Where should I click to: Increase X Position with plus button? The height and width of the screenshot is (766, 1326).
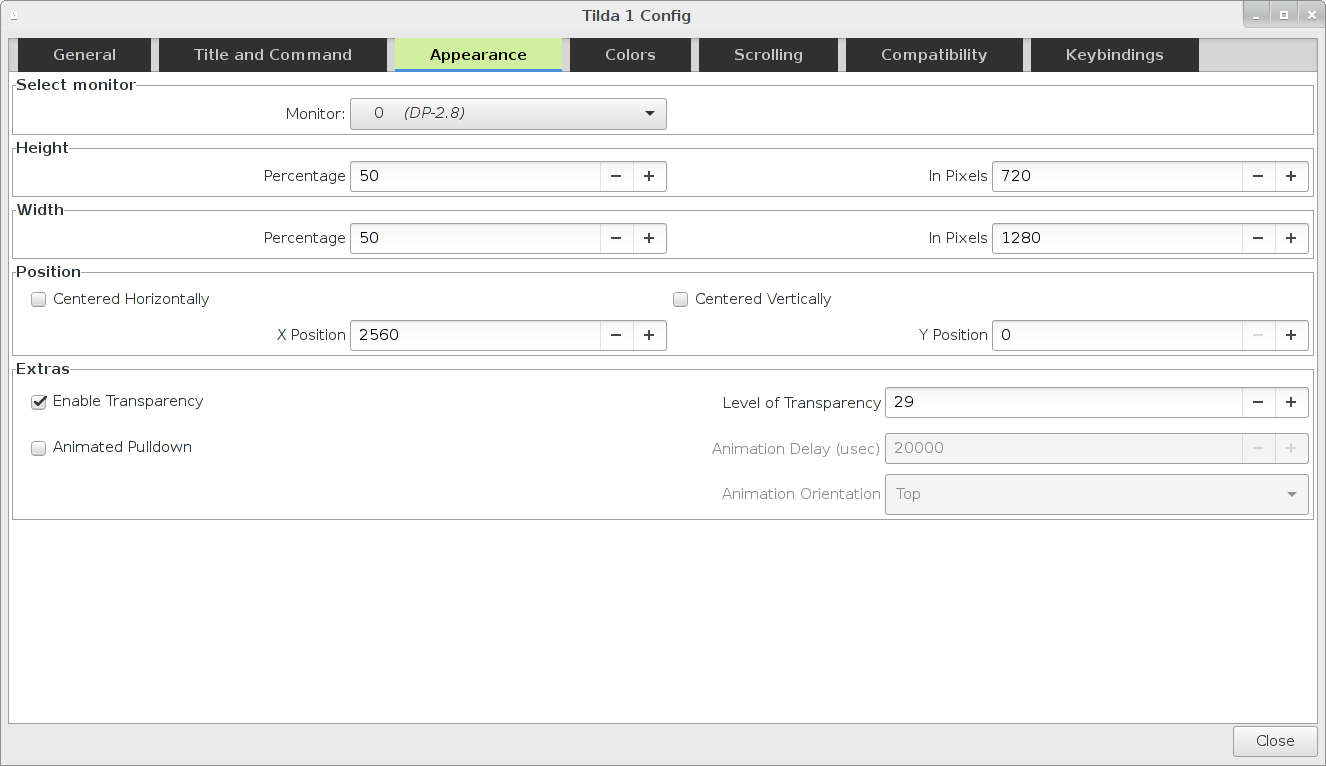click(x=649, y=335)
